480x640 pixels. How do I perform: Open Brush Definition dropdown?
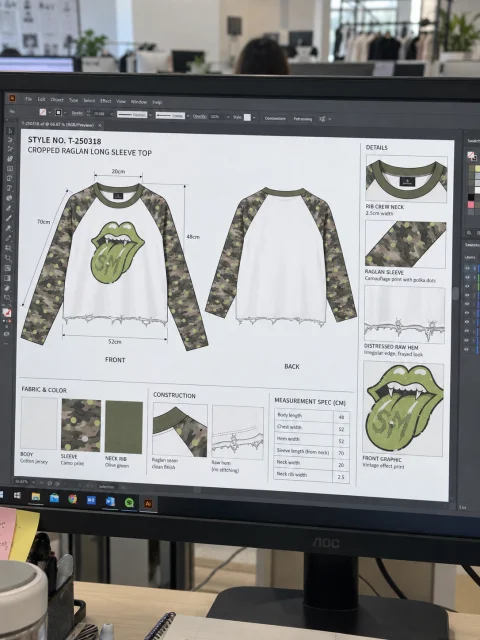188,116
